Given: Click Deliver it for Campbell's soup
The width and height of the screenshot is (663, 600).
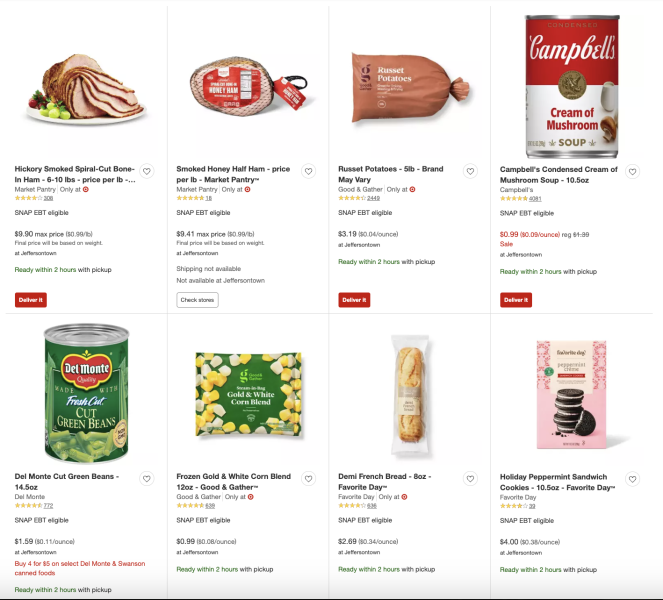Looking at the screenshot, I should [x=516, y=299].
